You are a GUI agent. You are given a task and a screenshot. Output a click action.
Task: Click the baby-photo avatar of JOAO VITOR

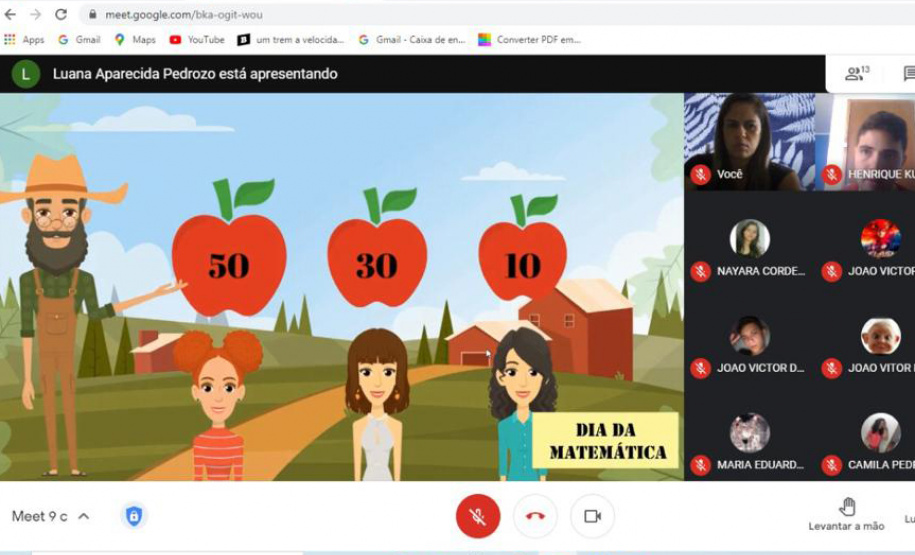click(x=881, y=336)
